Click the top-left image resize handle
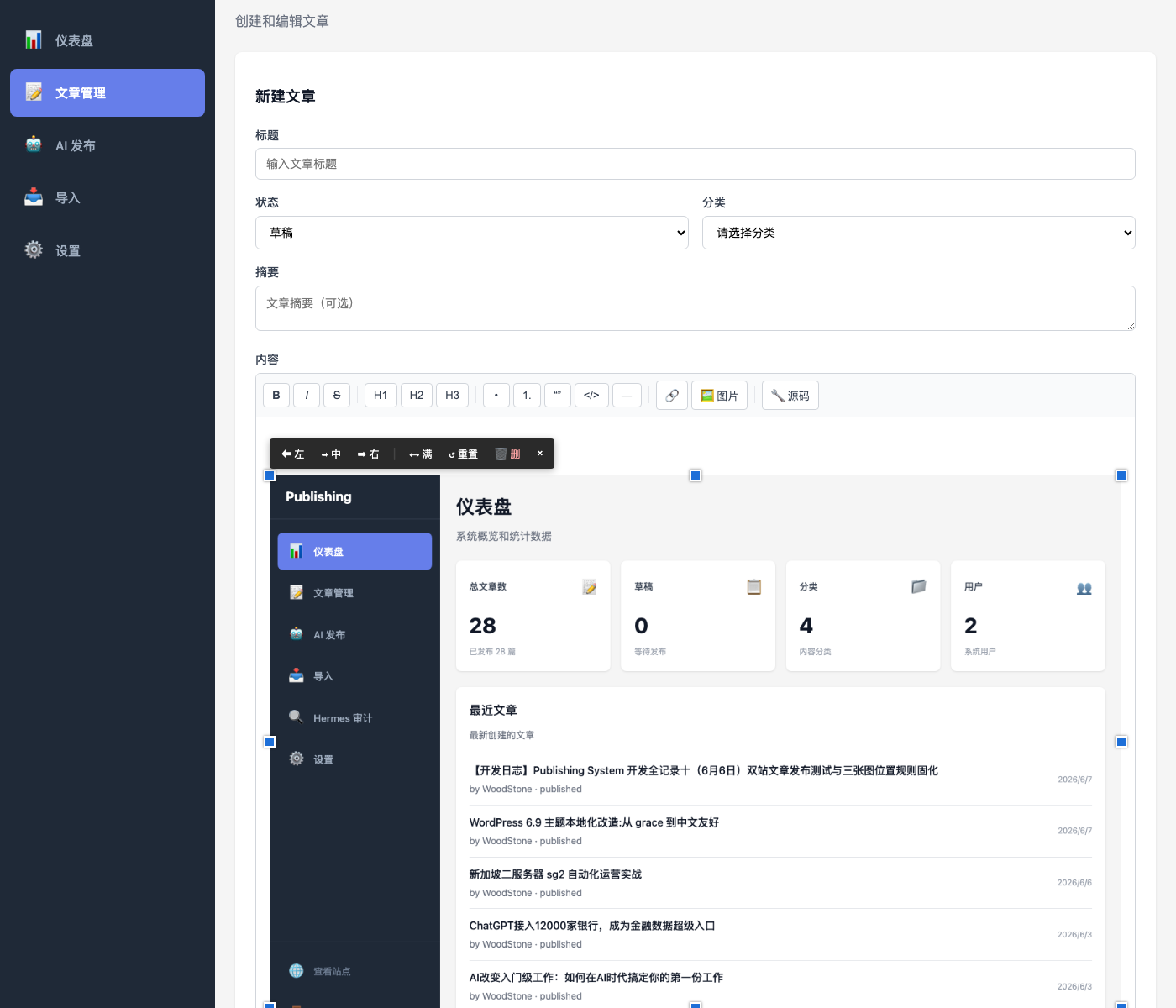This screenshot has height=1008, width=1176. click(x=270, y=475)
